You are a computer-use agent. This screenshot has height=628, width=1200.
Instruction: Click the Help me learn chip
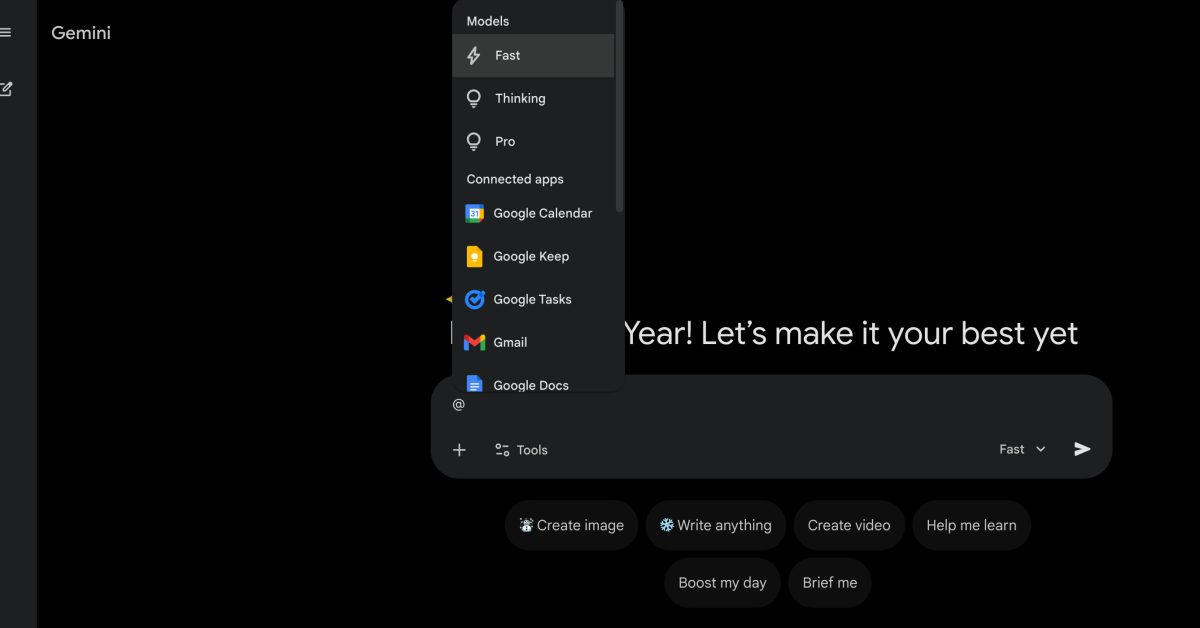[x=971, y=524]
